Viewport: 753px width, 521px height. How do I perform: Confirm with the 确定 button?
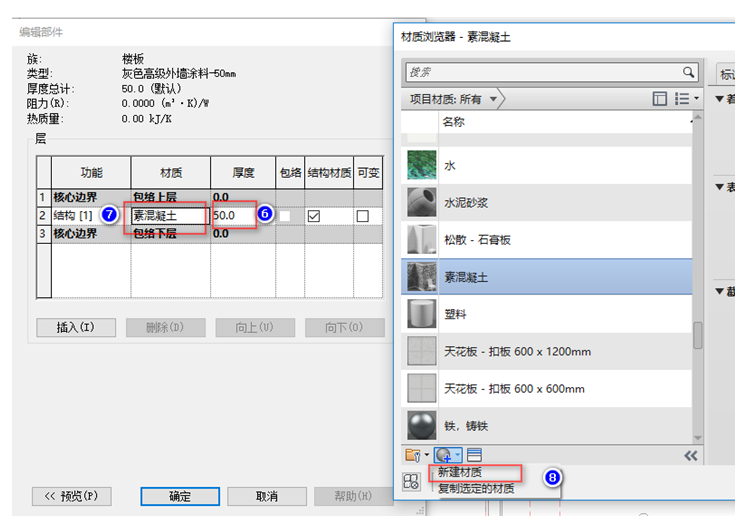[180, 496]
